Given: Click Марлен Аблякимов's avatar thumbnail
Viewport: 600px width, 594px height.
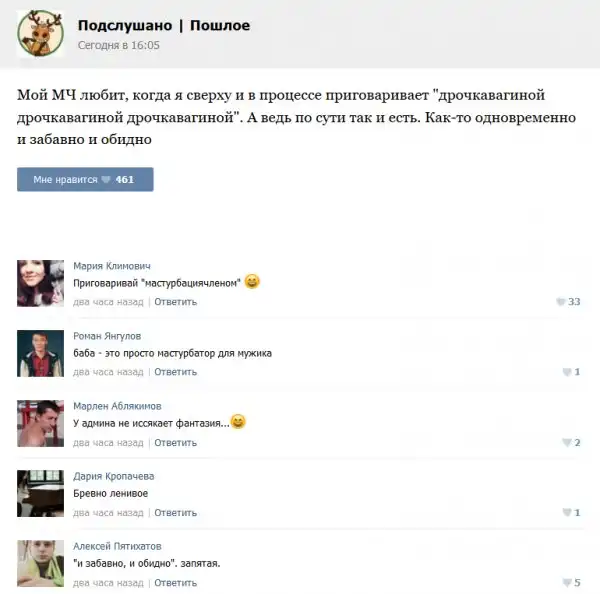Looking at the screenshot, I should [x=40, y=423].
